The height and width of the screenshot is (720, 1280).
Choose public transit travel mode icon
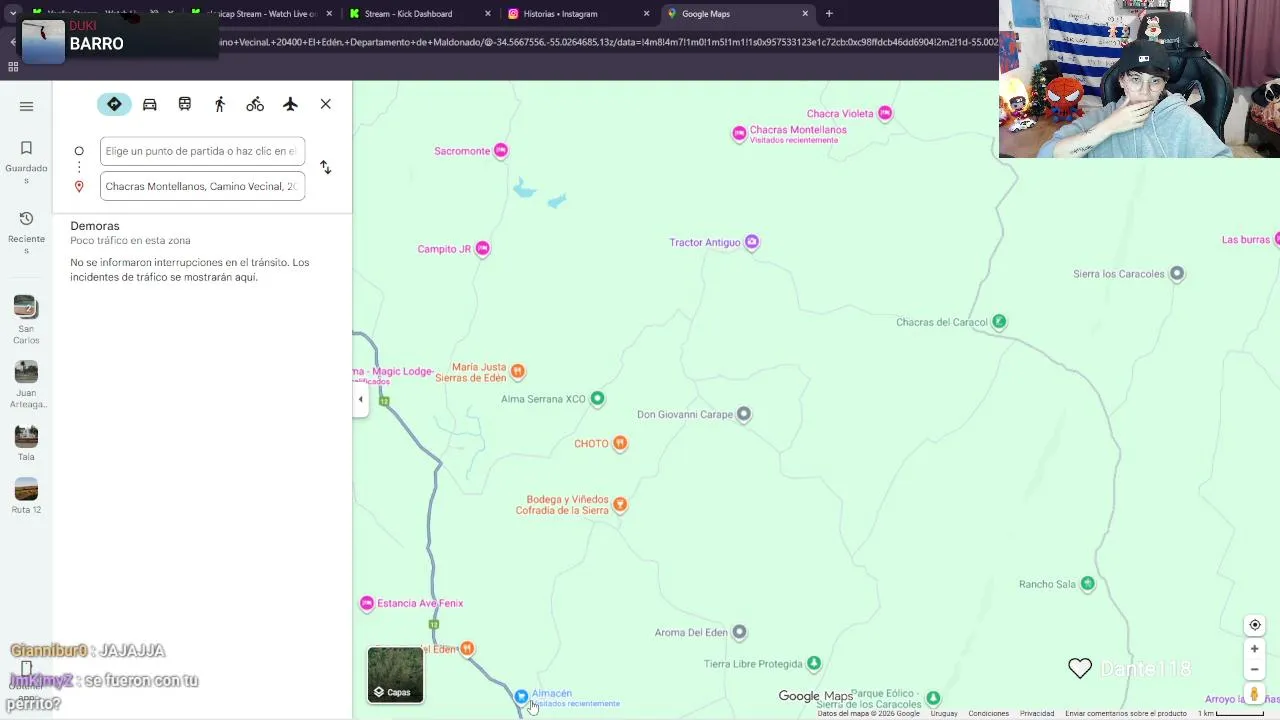coord(185,104)
